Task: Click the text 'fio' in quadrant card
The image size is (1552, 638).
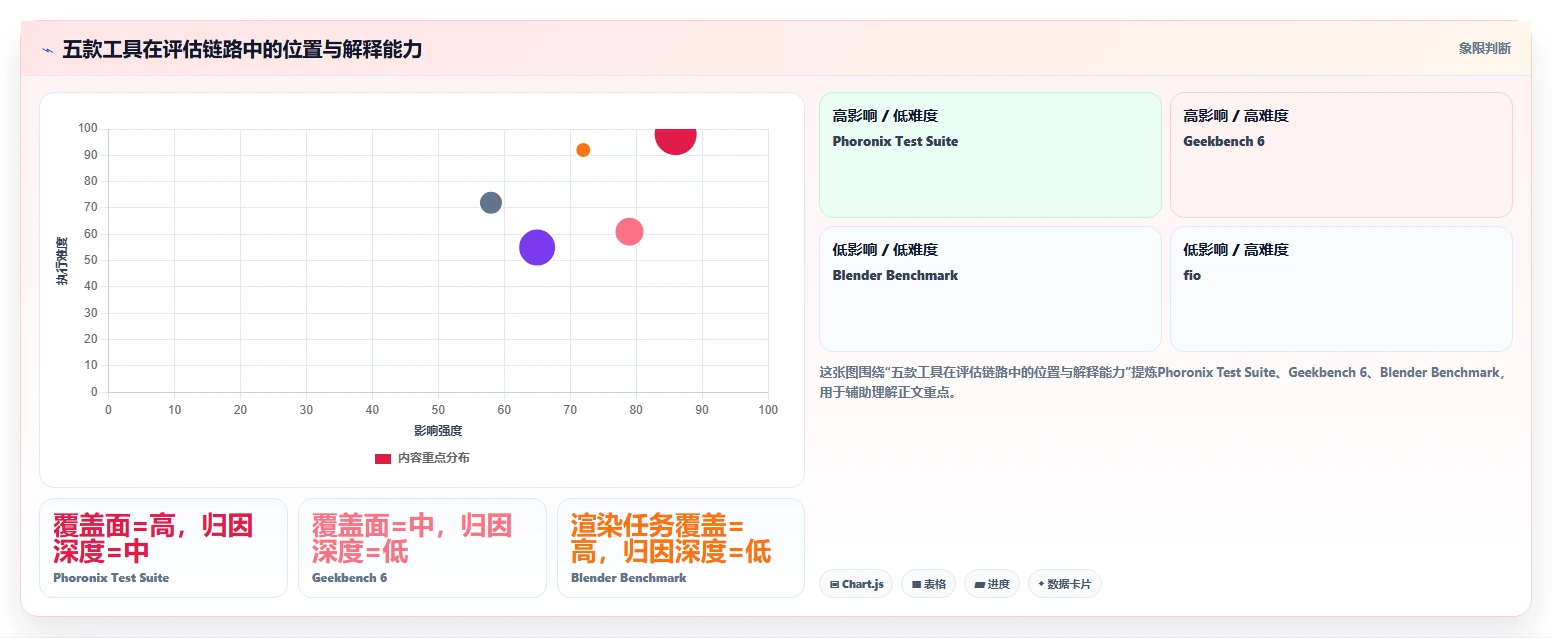Action: 1192,275
